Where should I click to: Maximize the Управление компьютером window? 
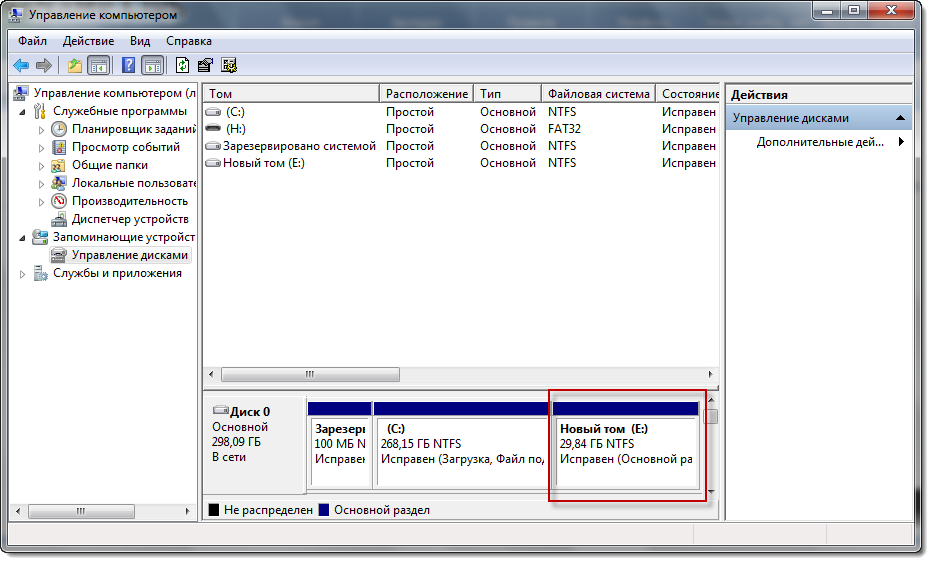[x=854, y=11]
